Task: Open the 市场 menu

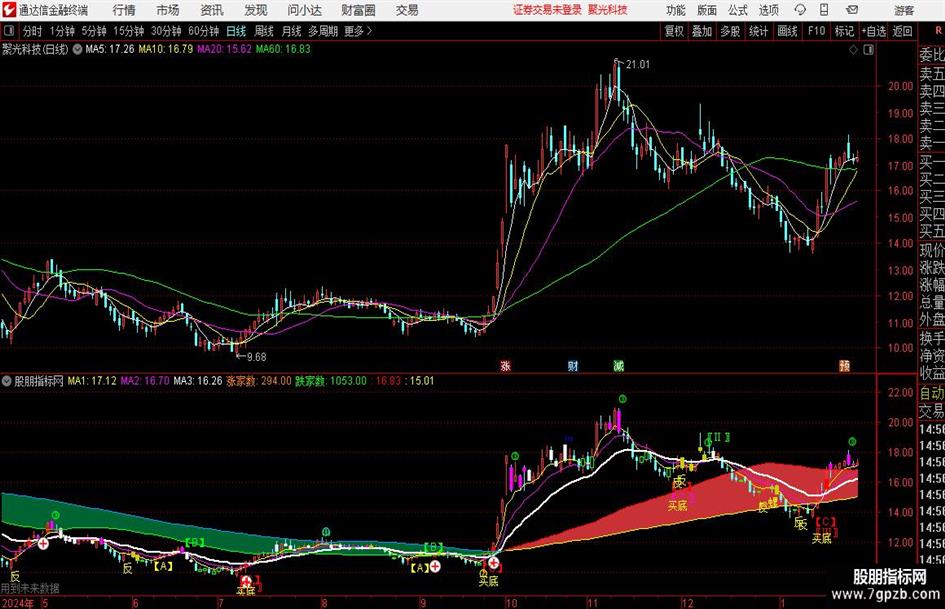Action: pos(168,10)
